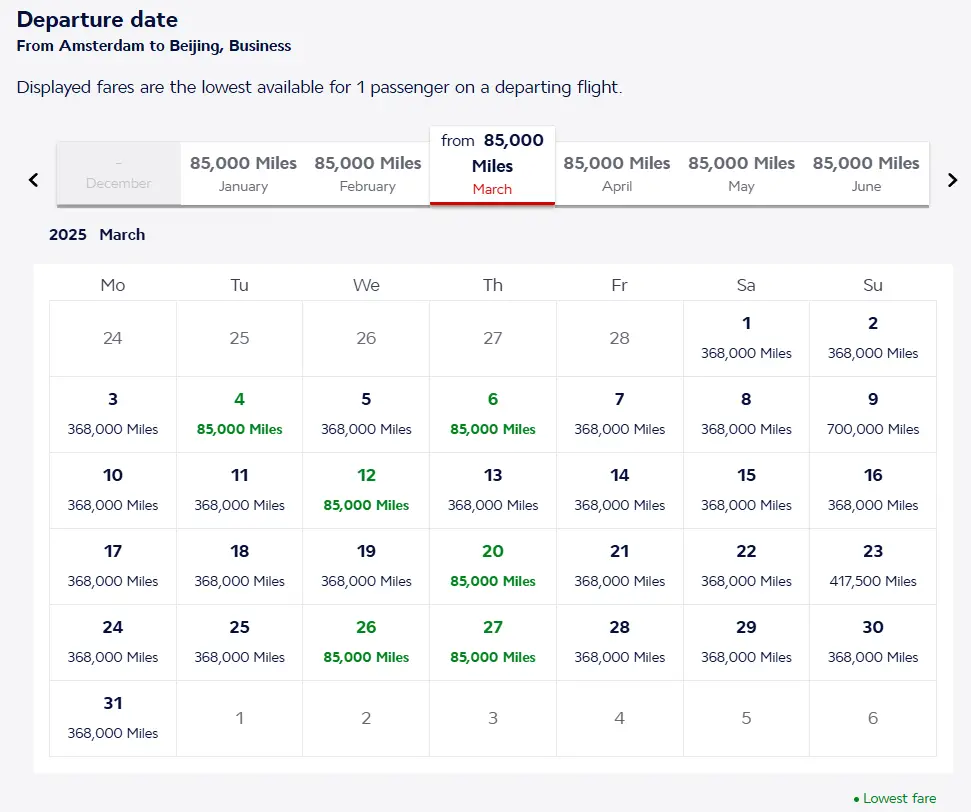Pick March 26 lowest fare date
Screen dimensions: 971x812
[366, 642]
